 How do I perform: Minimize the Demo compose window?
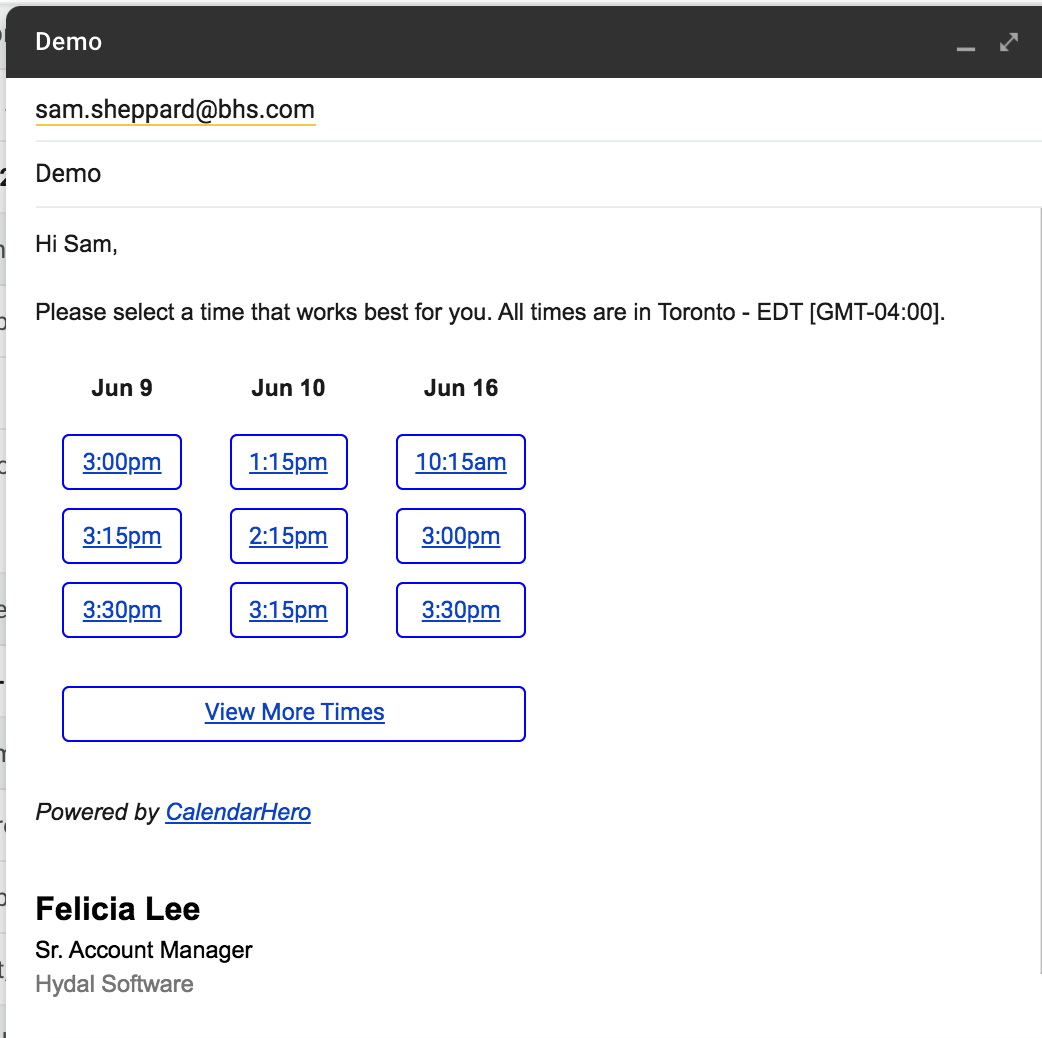point(965,44)
